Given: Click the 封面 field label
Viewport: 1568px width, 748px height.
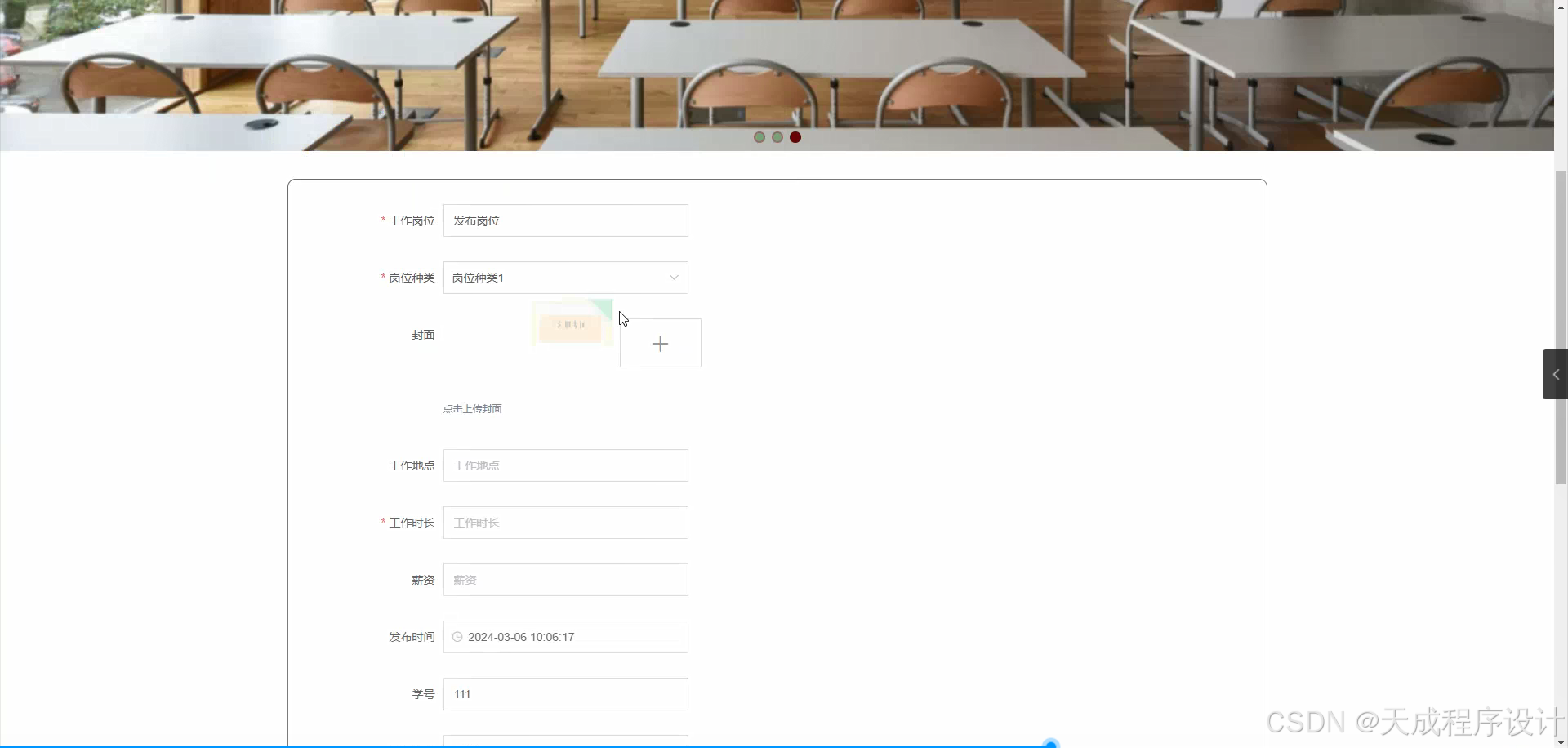Looking at the screenshot, I should pyautogui.click(x=423, y=335).
